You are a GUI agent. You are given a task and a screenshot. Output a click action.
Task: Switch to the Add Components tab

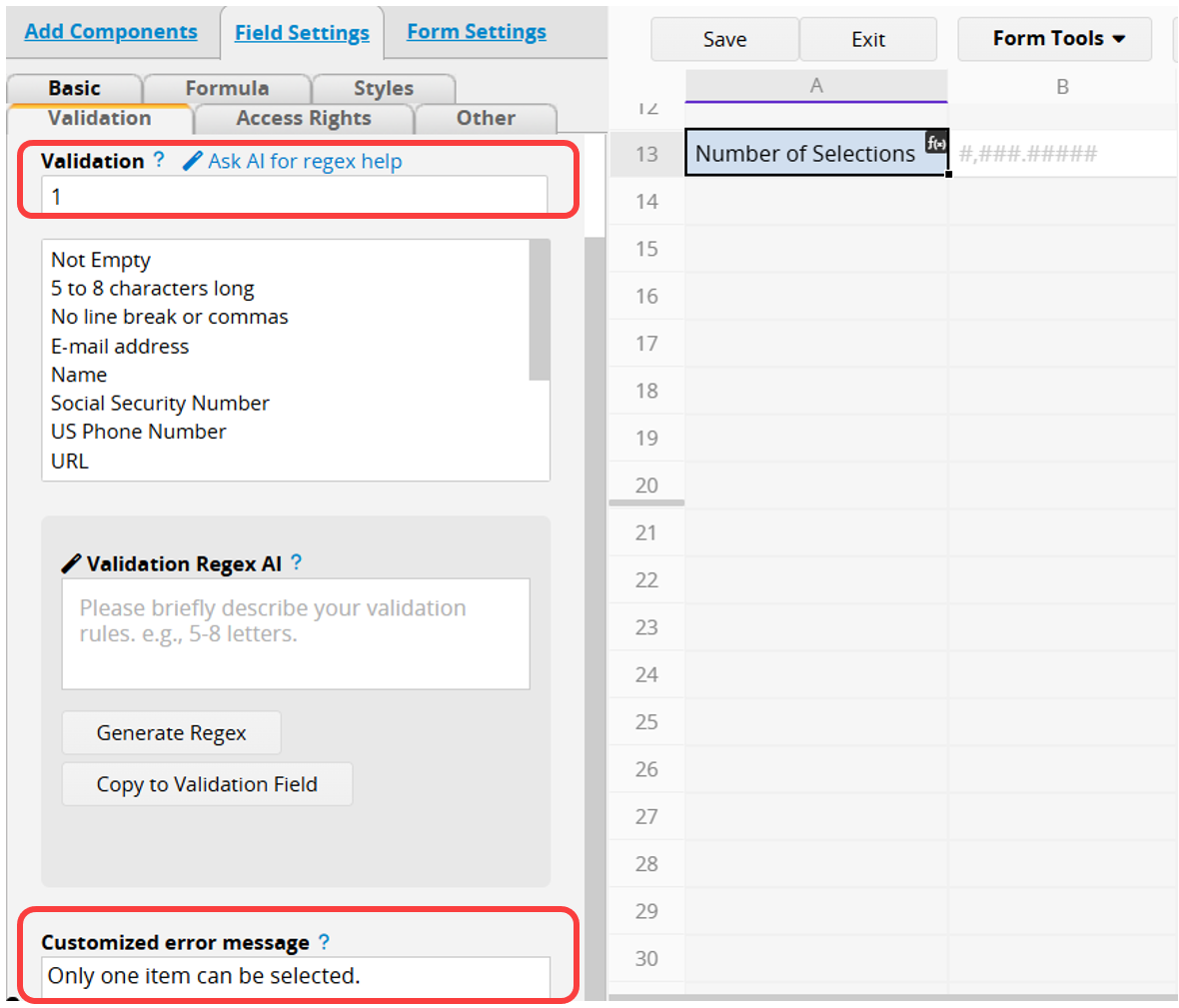click(x=111, y=32)
